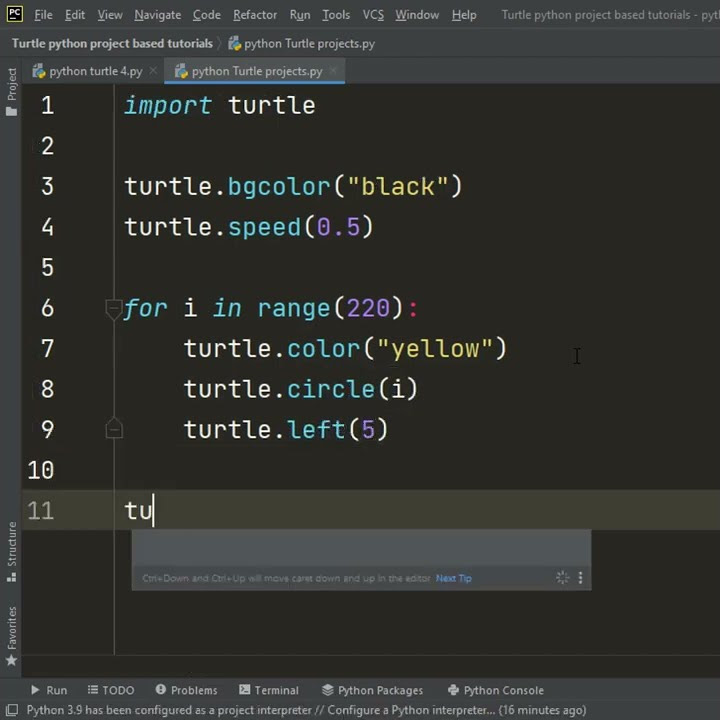The width and height of the screenshot is (720, 720).
Task: Open the Run tool window
Action: click(49, 690)
